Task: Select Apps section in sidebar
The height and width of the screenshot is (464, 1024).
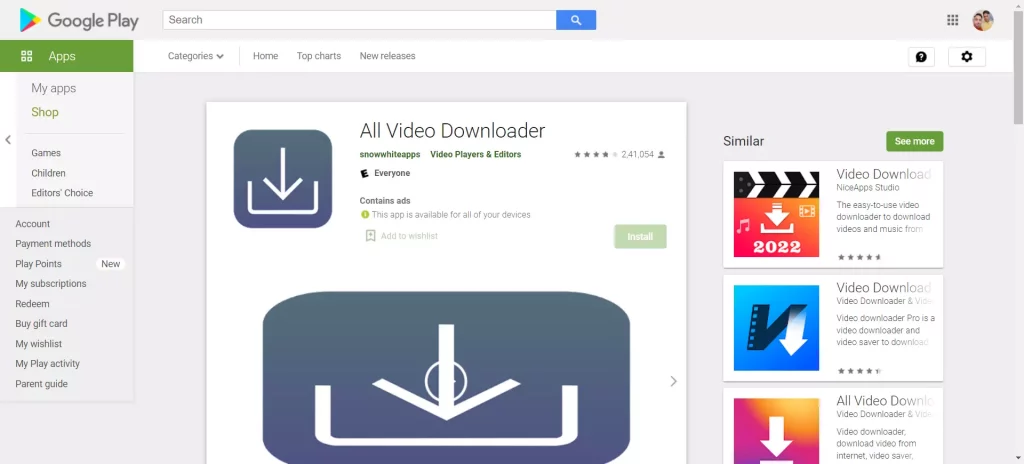Action: coord(67,56)
